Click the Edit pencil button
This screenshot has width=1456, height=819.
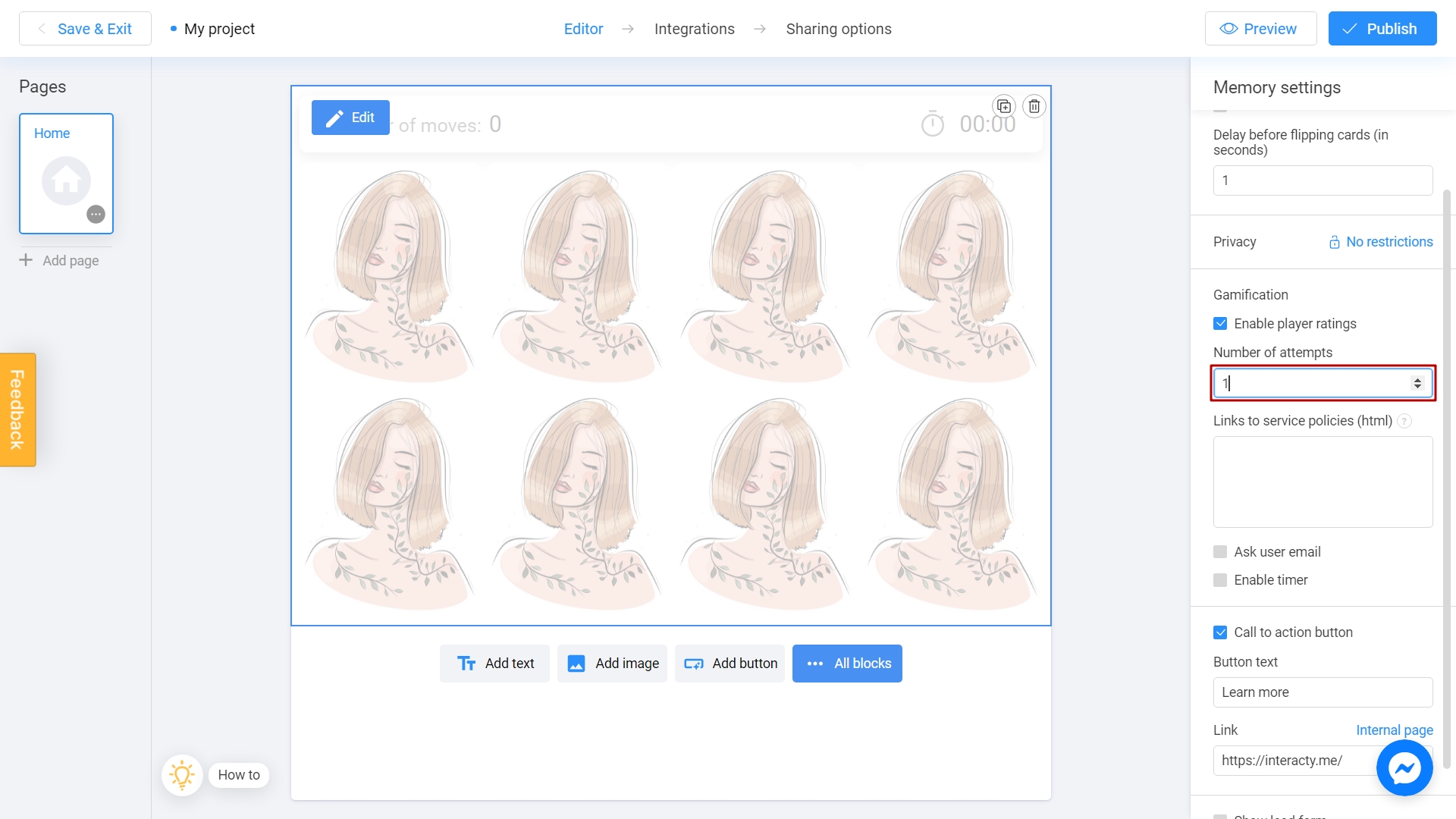pyautogui.click(x=350, y=118)
